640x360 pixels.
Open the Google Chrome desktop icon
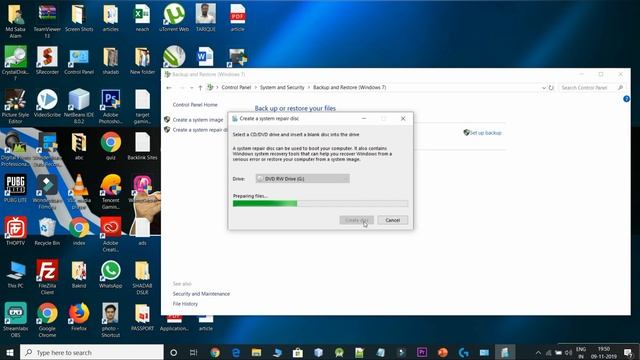click(x=47, y=320)
